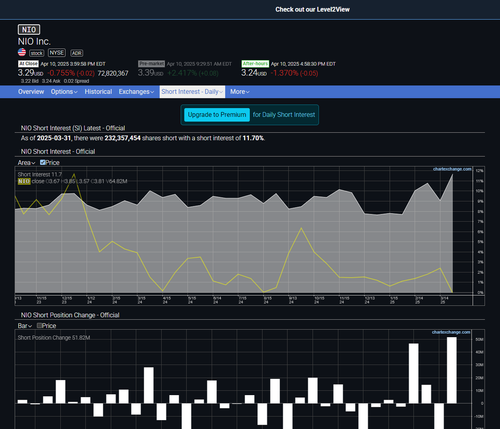Click NIO Short Position Change - Official heading
The image size is (500, 429).
pyautogui.click(x=70, y=315)
